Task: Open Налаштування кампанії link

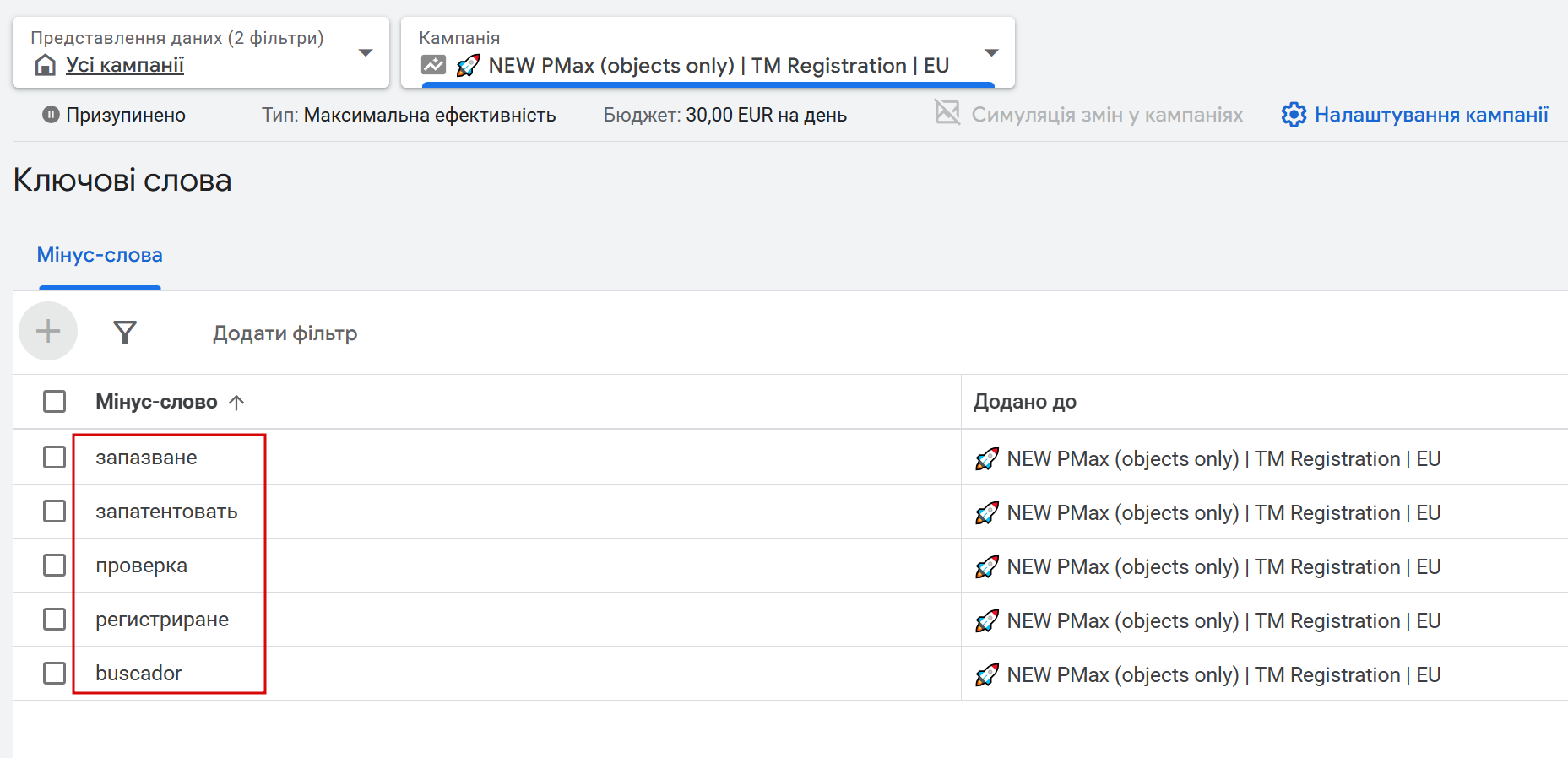Action: pyautogui.click(x=1431, y=115)
